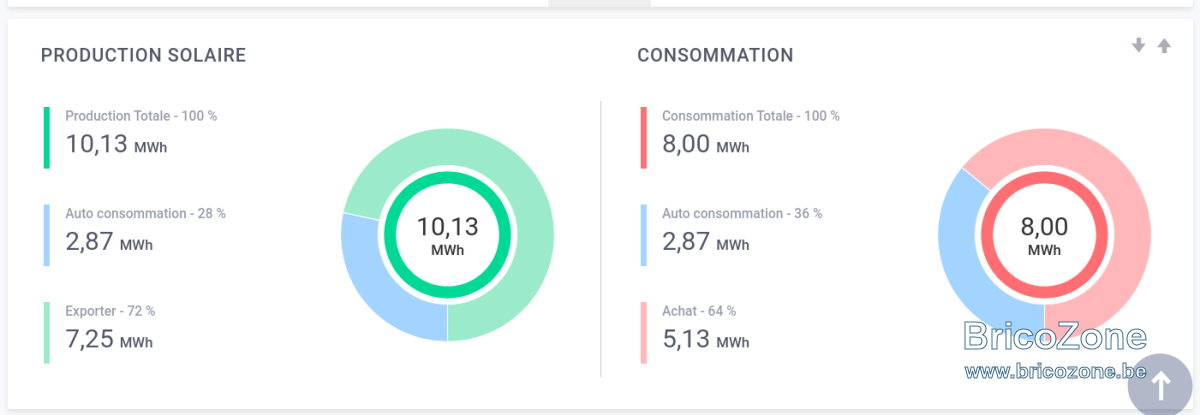Click the pink Achat color bar
This screenshot has height=415, width=1200.
(x=644, y=333)
